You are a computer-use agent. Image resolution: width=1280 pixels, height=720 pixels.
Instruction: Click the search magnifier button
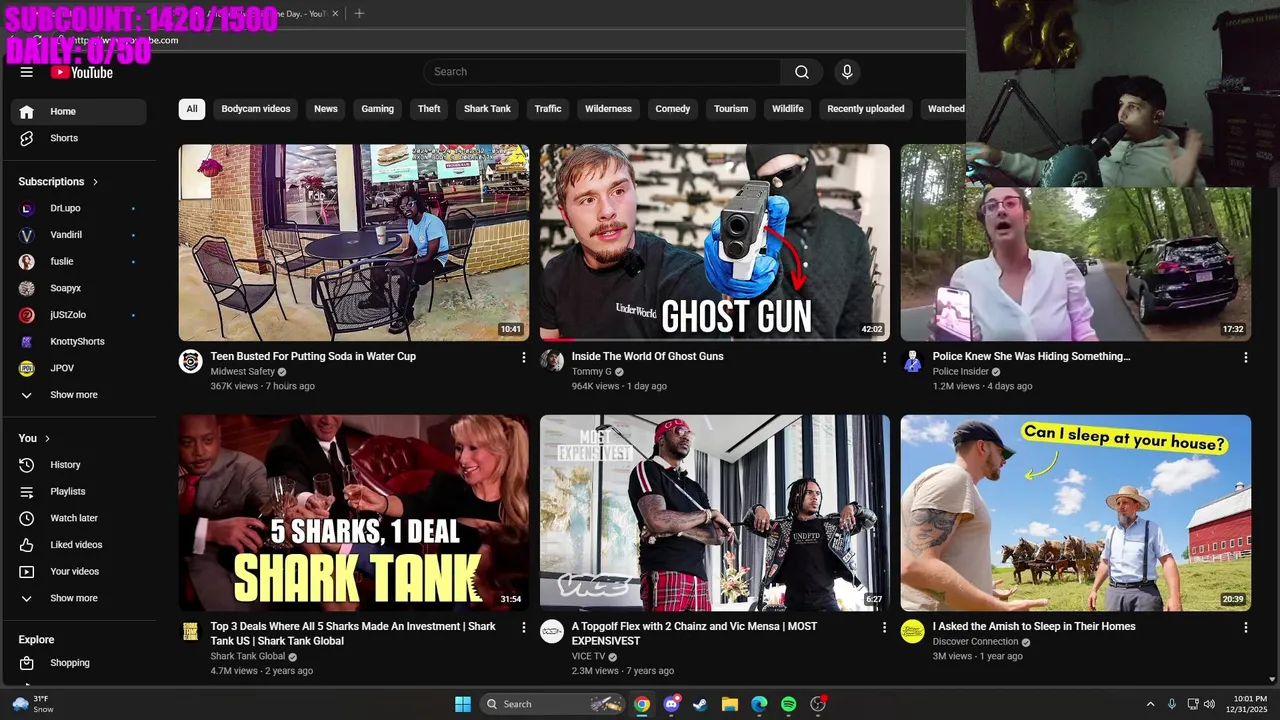(802, 72)
